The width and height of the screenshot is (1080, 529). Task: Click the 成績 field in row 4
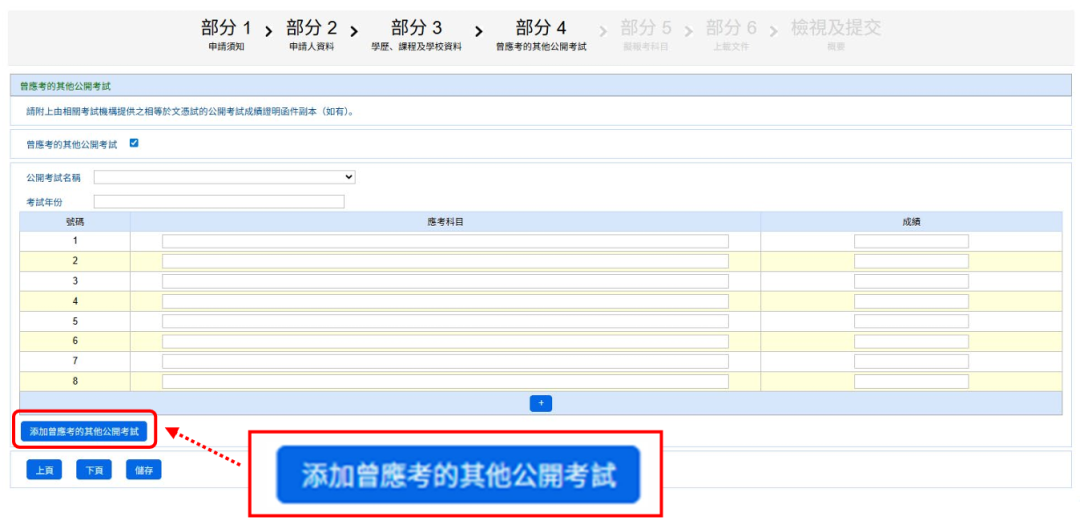(x=911, y=301)
